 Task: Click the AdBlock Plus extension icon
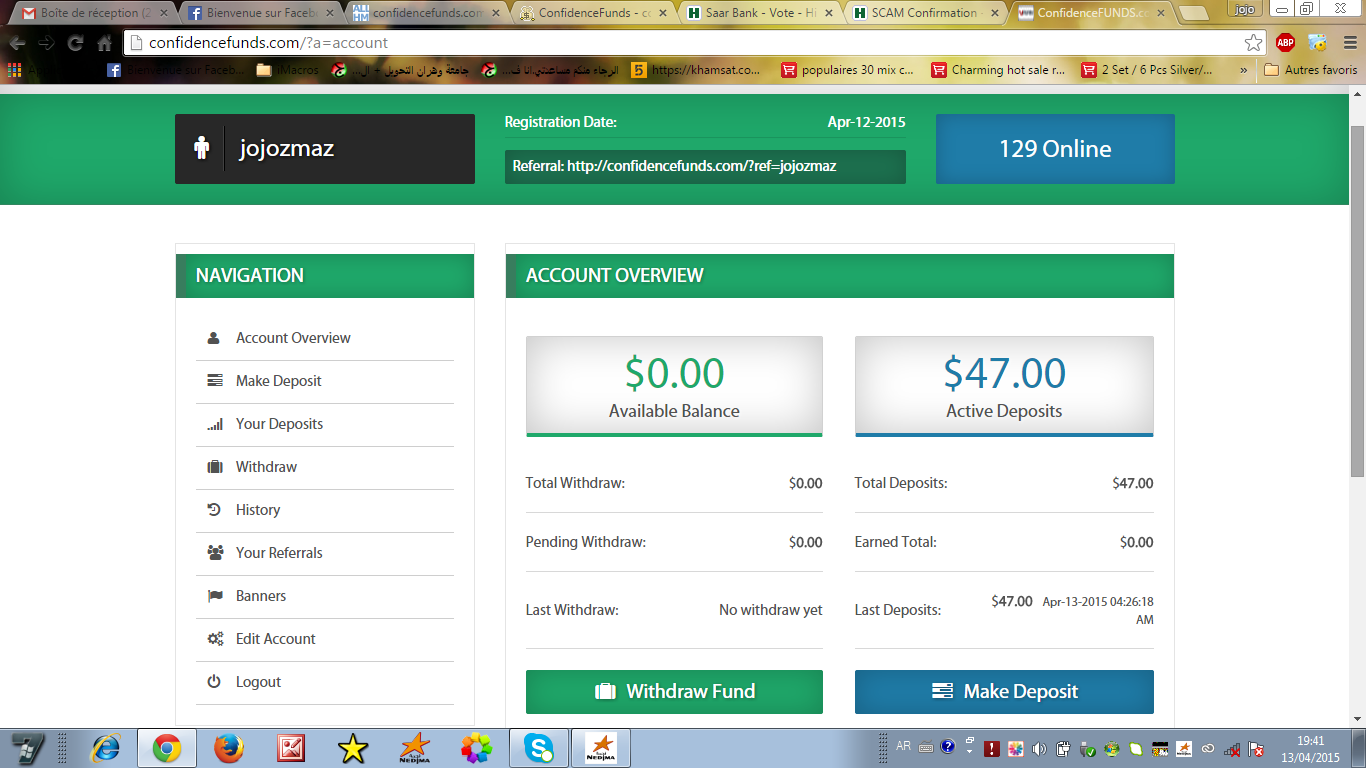point(1285,43)
